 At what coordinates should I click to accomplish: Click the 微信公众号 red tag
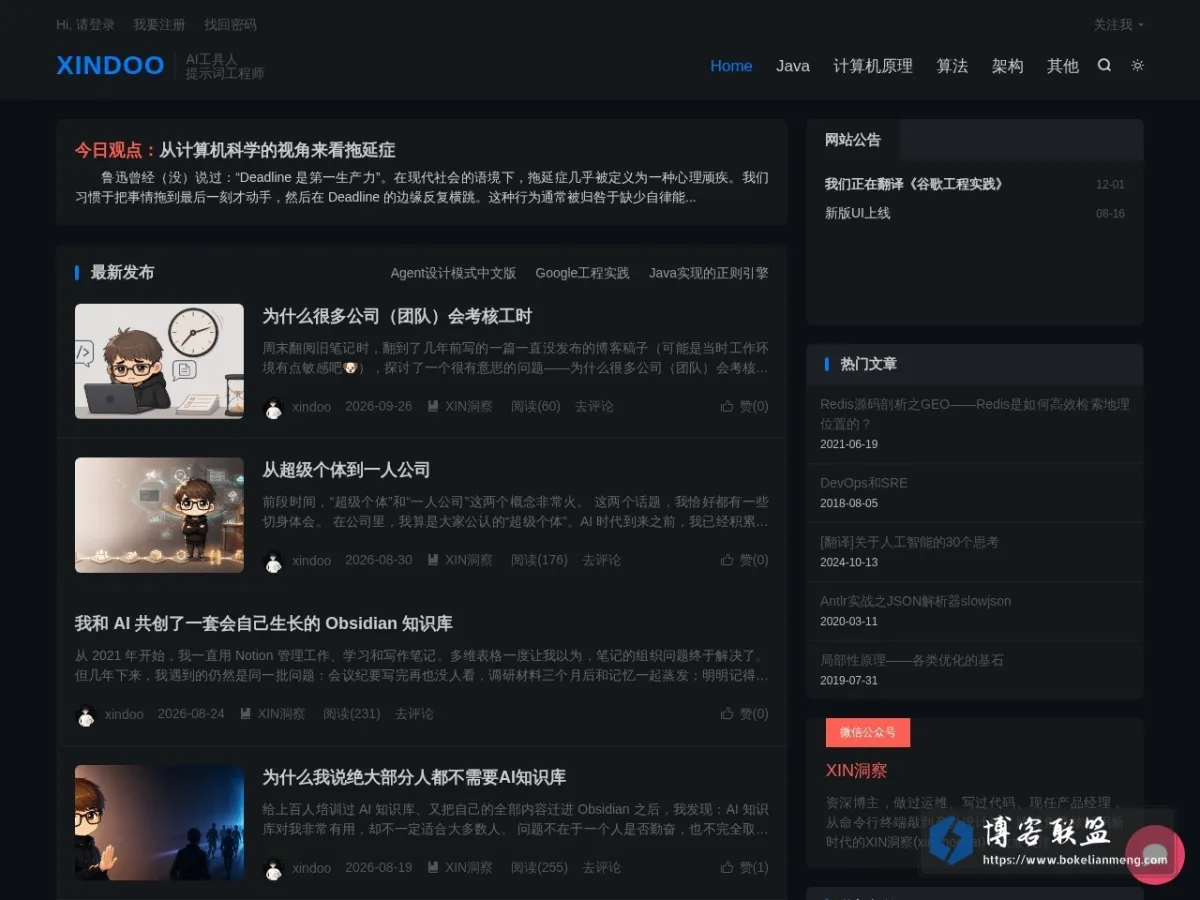[868, 732]
